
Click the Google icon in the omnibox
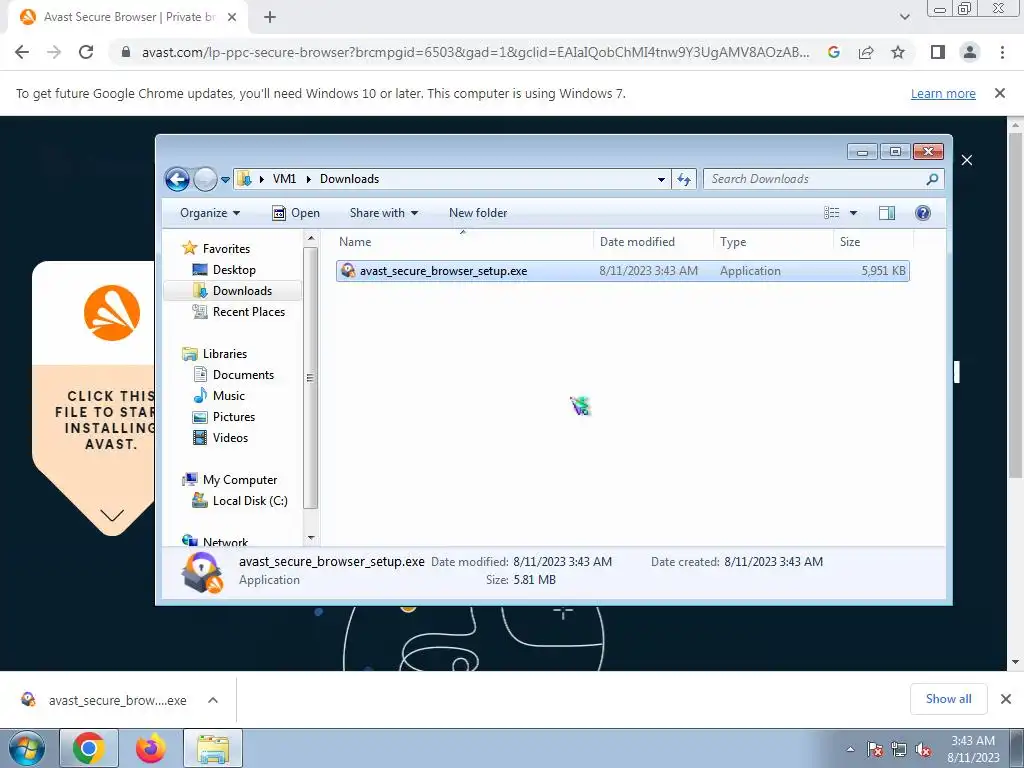(834, 52)
